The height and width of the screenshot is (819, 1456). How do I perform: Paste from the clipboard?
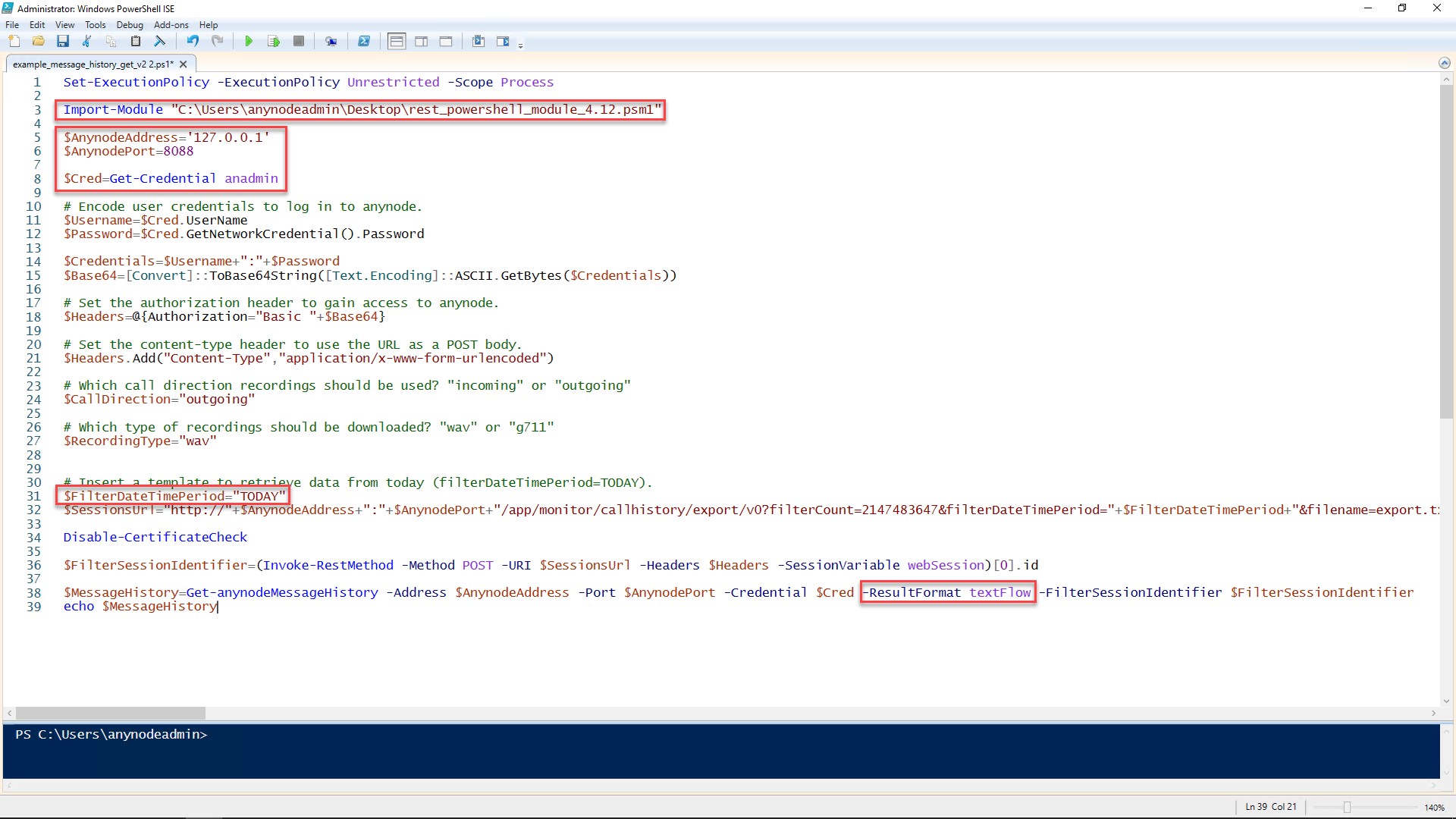136,41
